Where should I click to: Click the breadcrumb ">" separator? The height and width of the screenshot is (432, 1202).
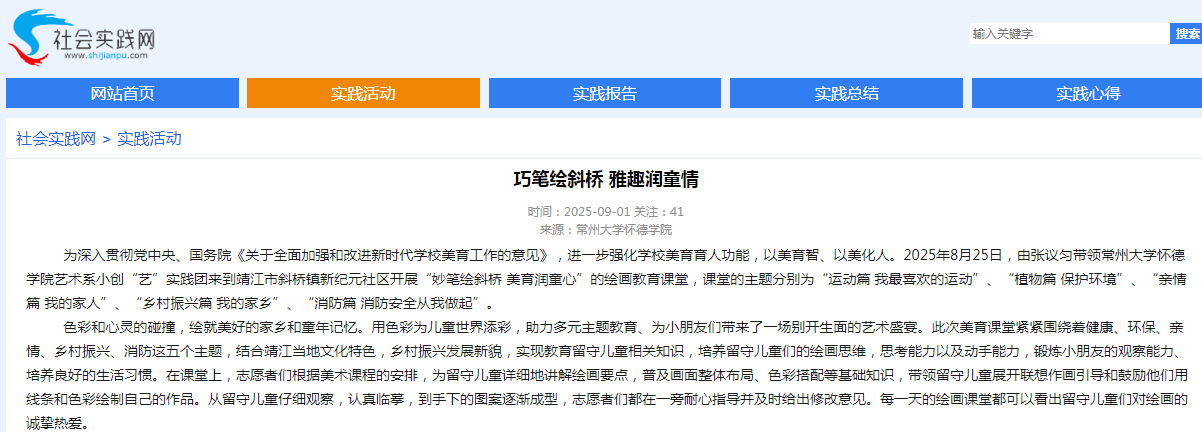106,139
